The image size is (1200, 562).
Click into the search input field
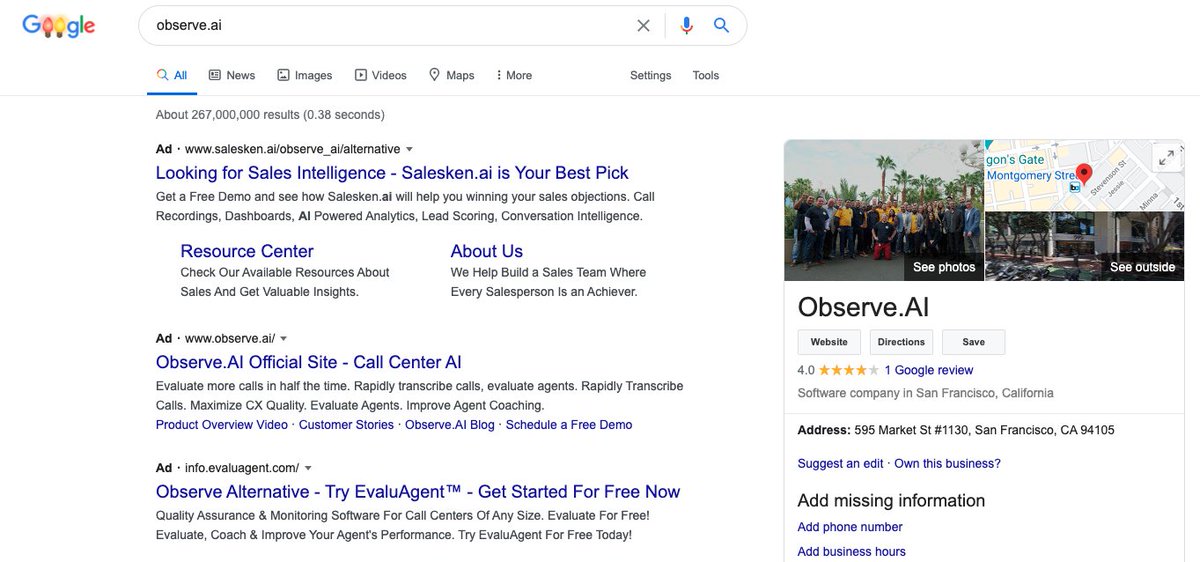[x=390, y=26]
